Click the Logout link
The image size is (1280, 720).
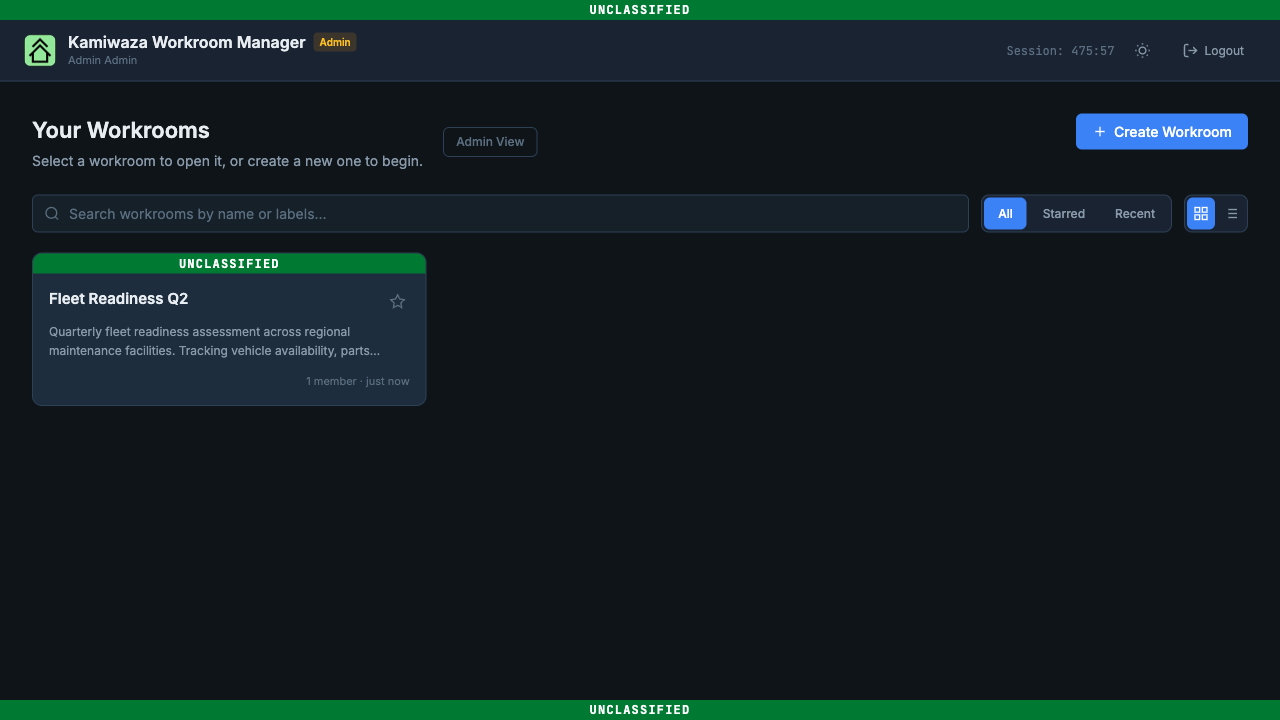point(1214,50)
